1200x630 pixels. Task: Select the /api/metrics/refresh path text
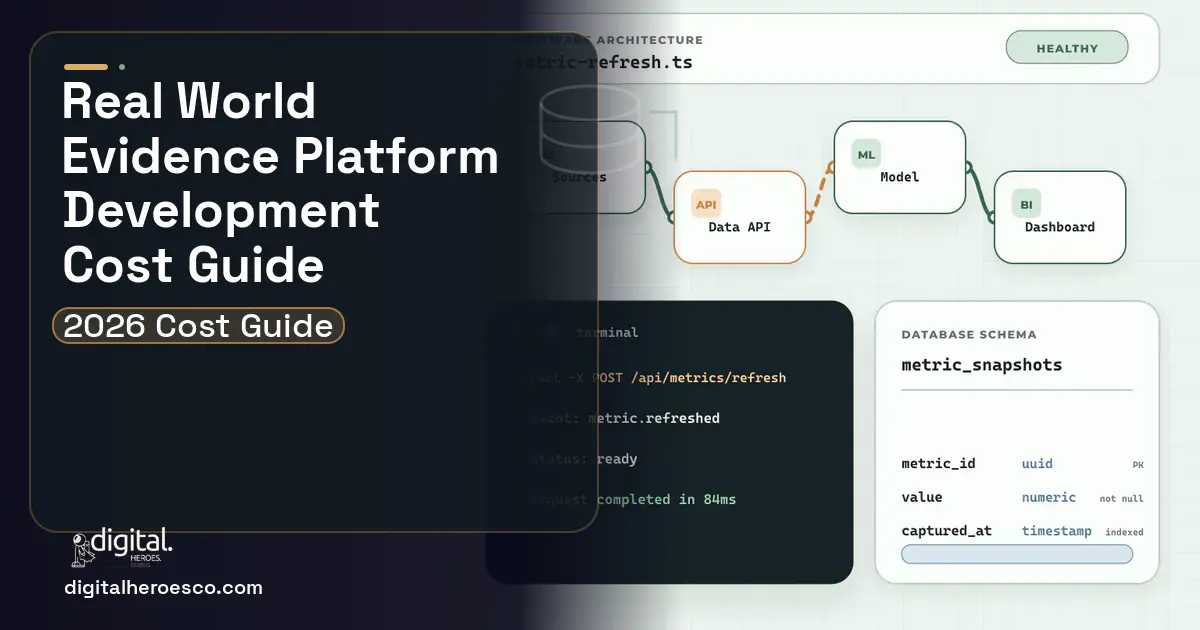[x=708, y=378]
